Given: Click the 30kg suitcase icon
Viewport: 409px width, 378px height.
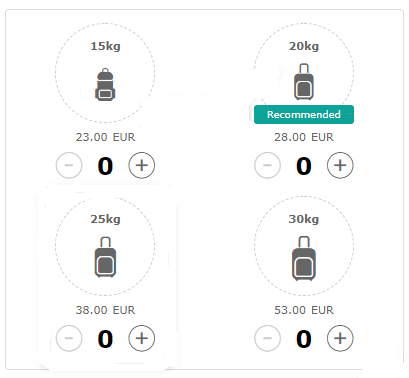Looking at the screenshot, I should [304, 258].
